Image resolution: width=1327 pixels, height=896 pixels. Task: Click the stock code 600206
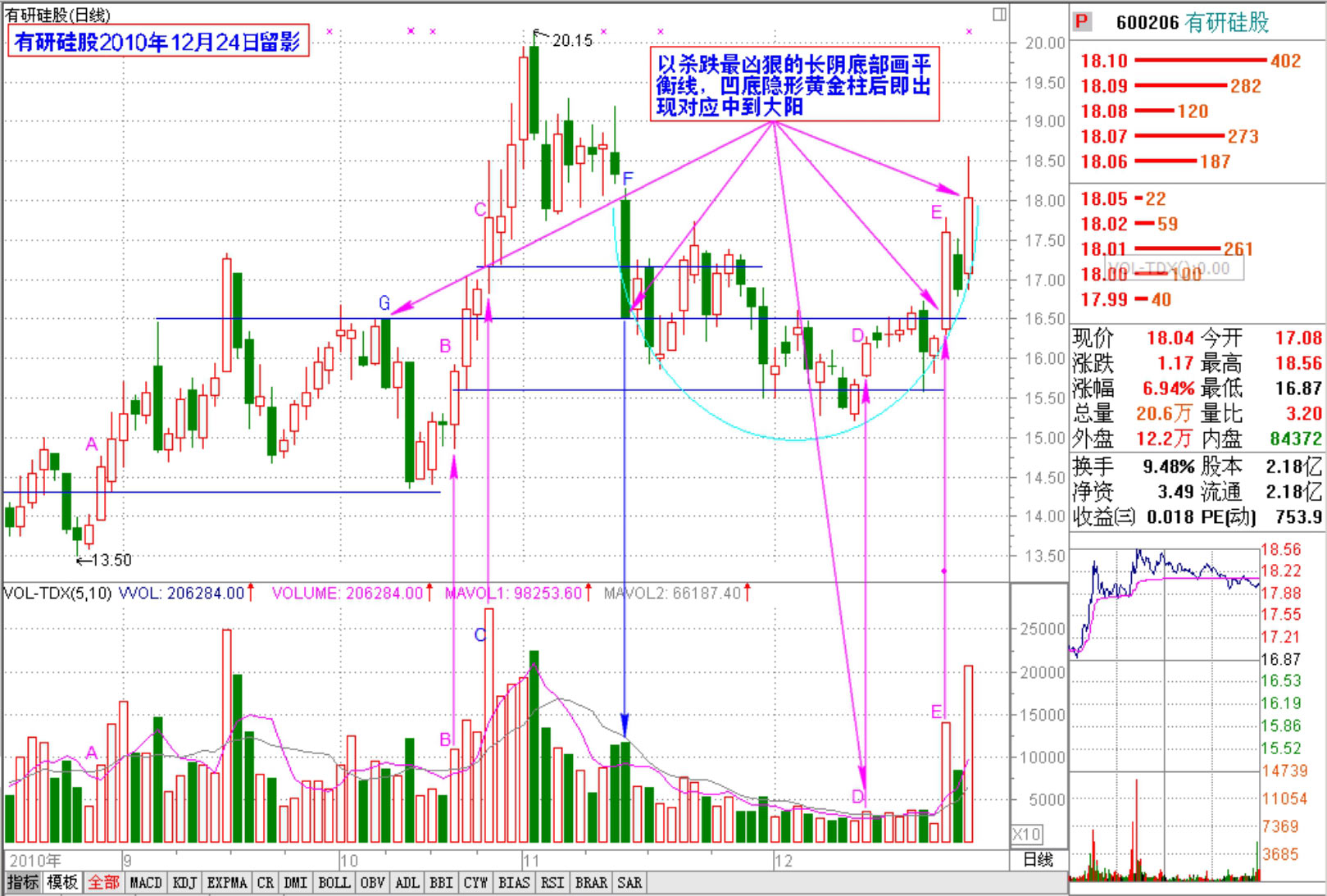[1147, 22]
